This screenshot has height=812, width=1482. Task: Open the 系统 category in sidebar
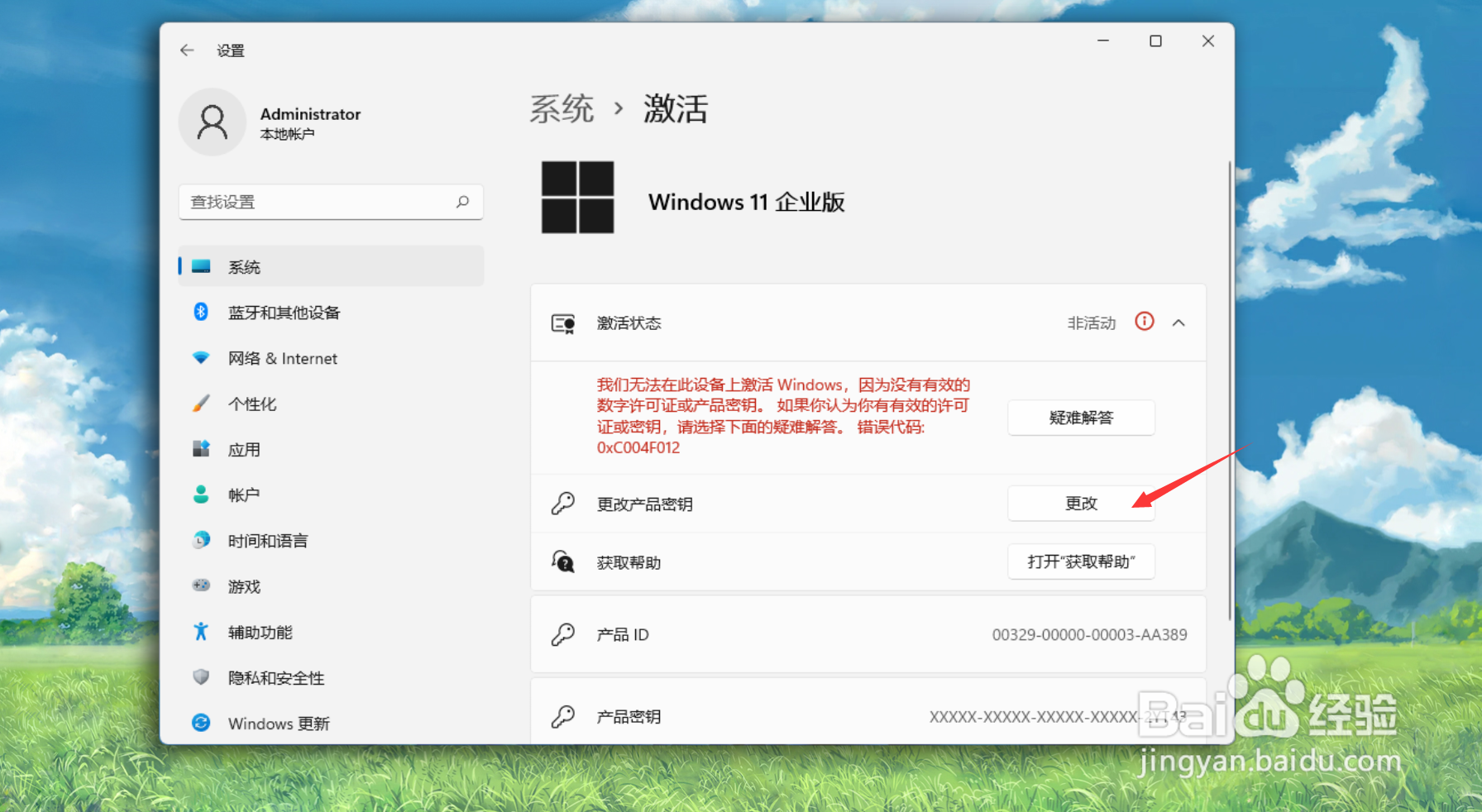click(331, 266)
